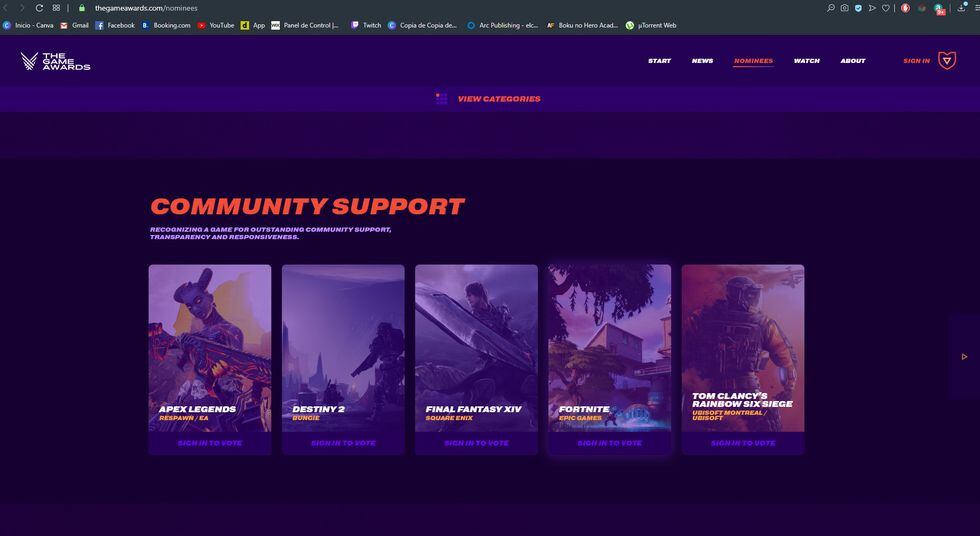This screenshot has width=980, height=536.
Task: Open the browser main menu icon
Action: point(975,8)
